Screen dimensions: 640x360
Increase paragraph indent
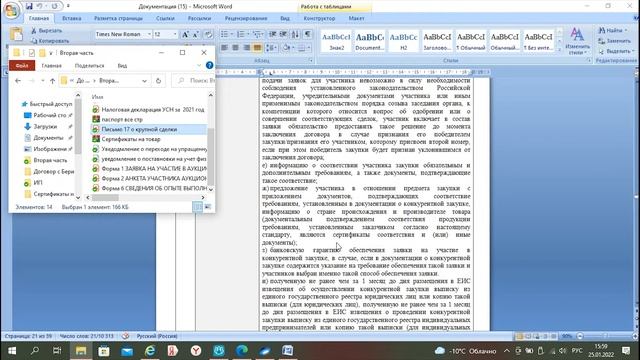[x=283, y=34]
